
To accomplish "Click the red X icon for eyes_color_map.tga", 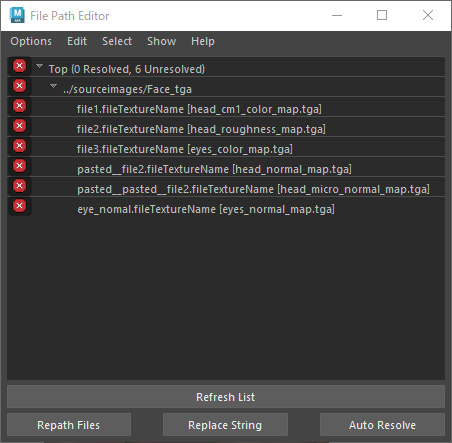I will (x=19, y=146).
